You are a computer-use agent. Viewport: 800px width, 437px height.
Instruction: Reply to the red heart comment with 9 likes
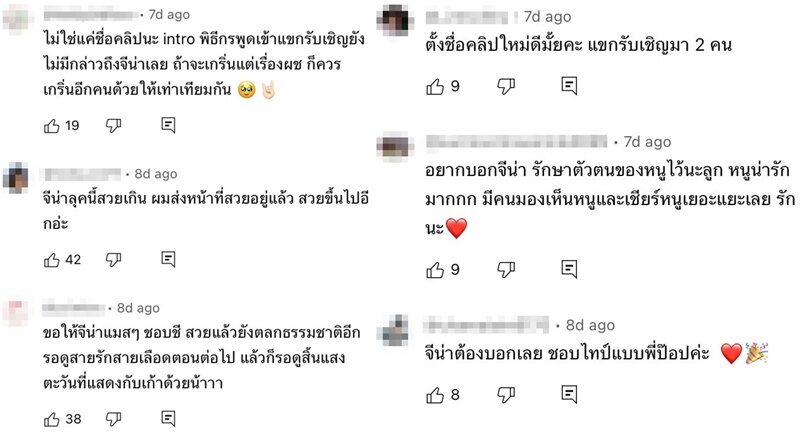569,268
